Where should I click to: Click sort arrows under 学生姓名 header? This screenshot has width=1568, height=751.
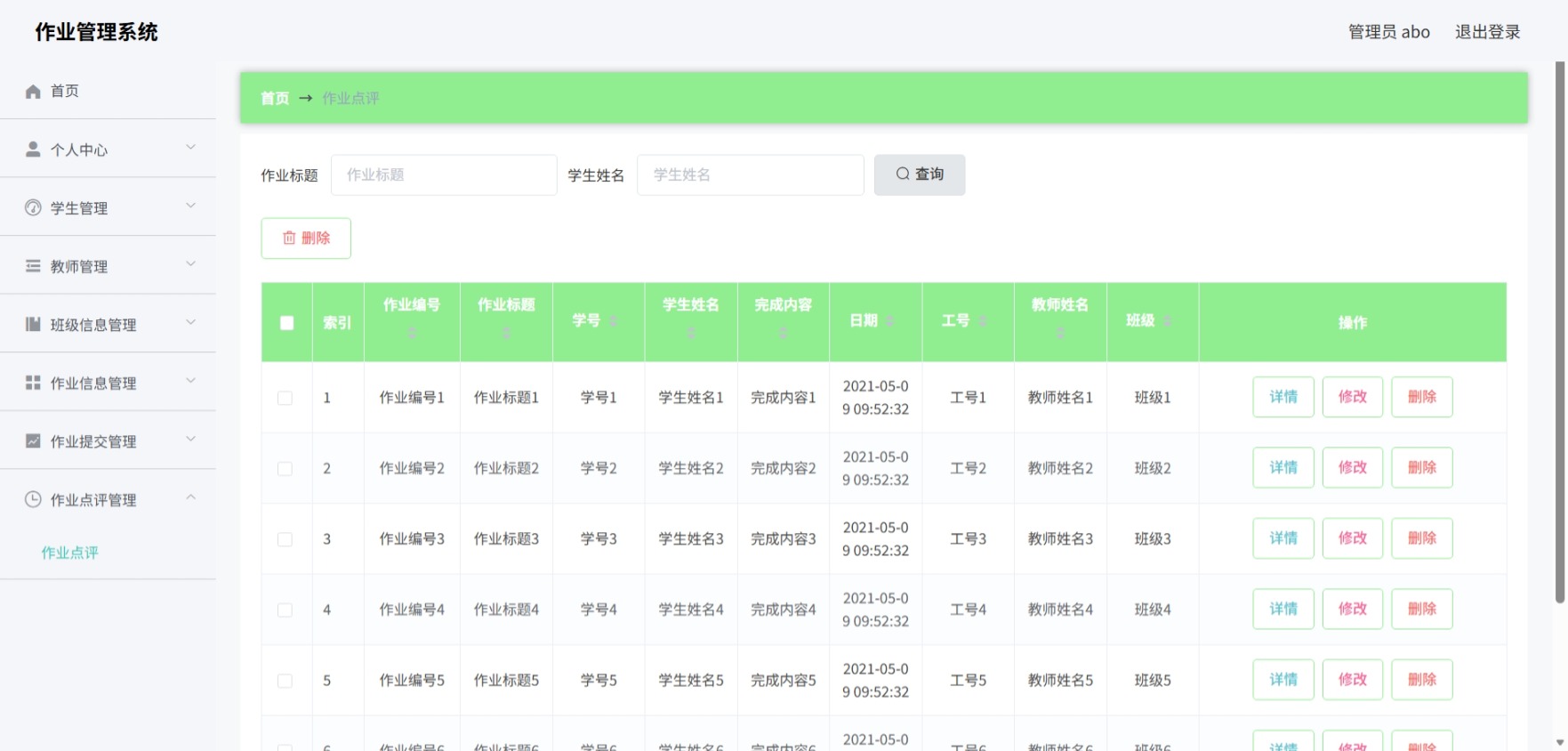click(691, 333)
